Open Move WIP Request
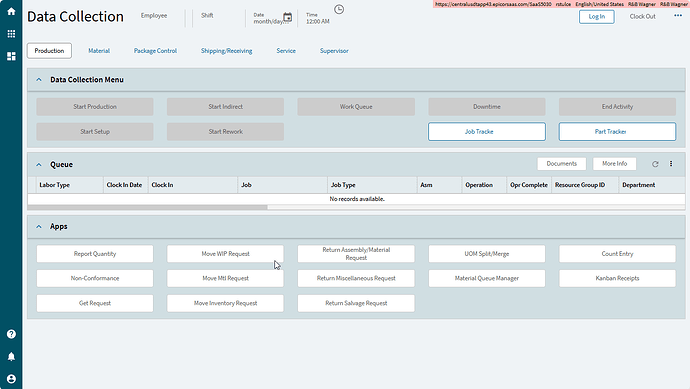Screen dimensions: 690x389 [225, 254]
